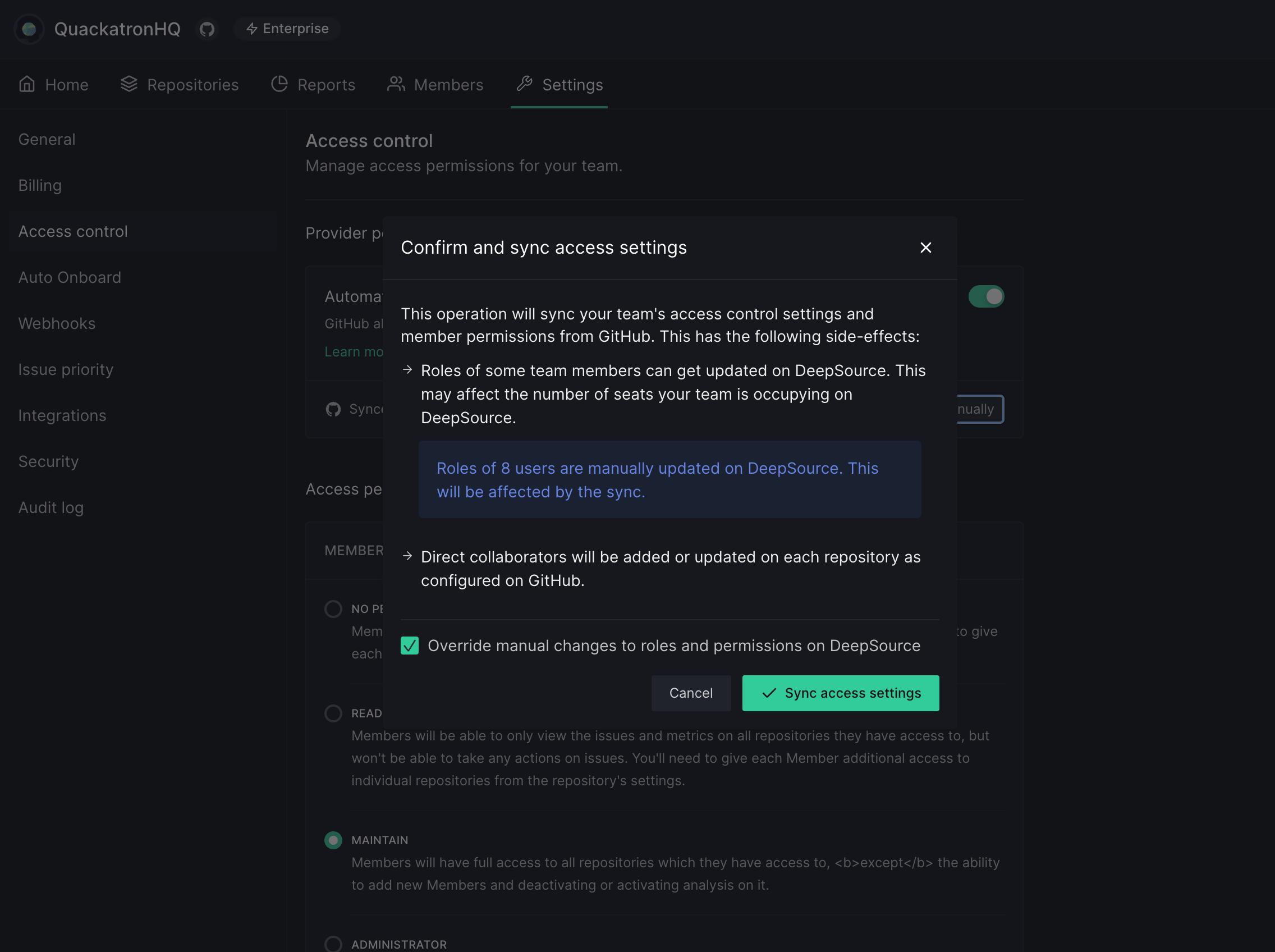Uncheck Override manual changes checkbox
Viewport: 1275px width, 952px height.
[x=410, y=646]
